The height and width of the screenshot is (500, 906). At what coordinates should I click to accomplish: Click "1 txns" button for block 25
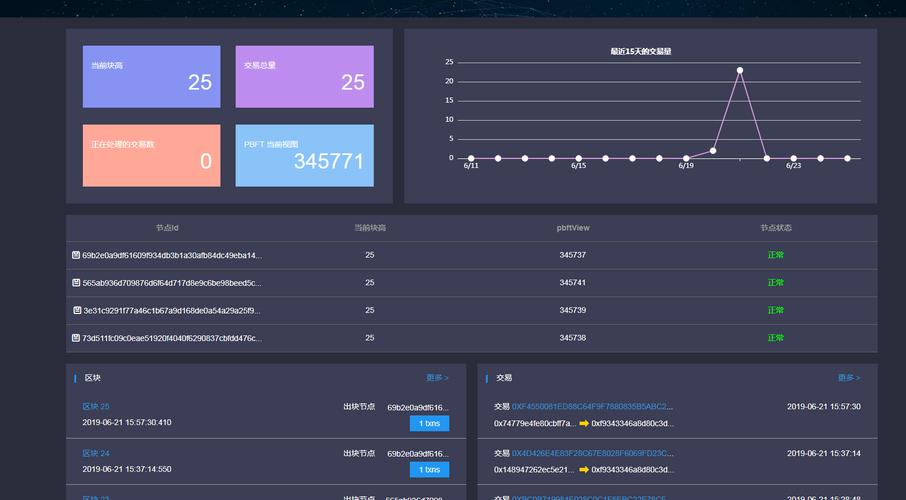pos(429,424)
